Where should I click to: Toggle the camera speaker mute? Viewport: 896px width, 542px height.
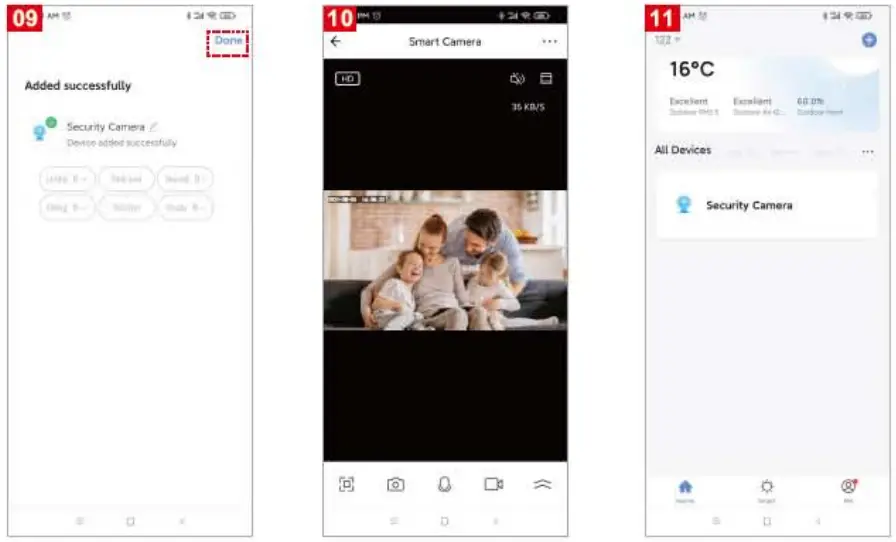[517, 79]
